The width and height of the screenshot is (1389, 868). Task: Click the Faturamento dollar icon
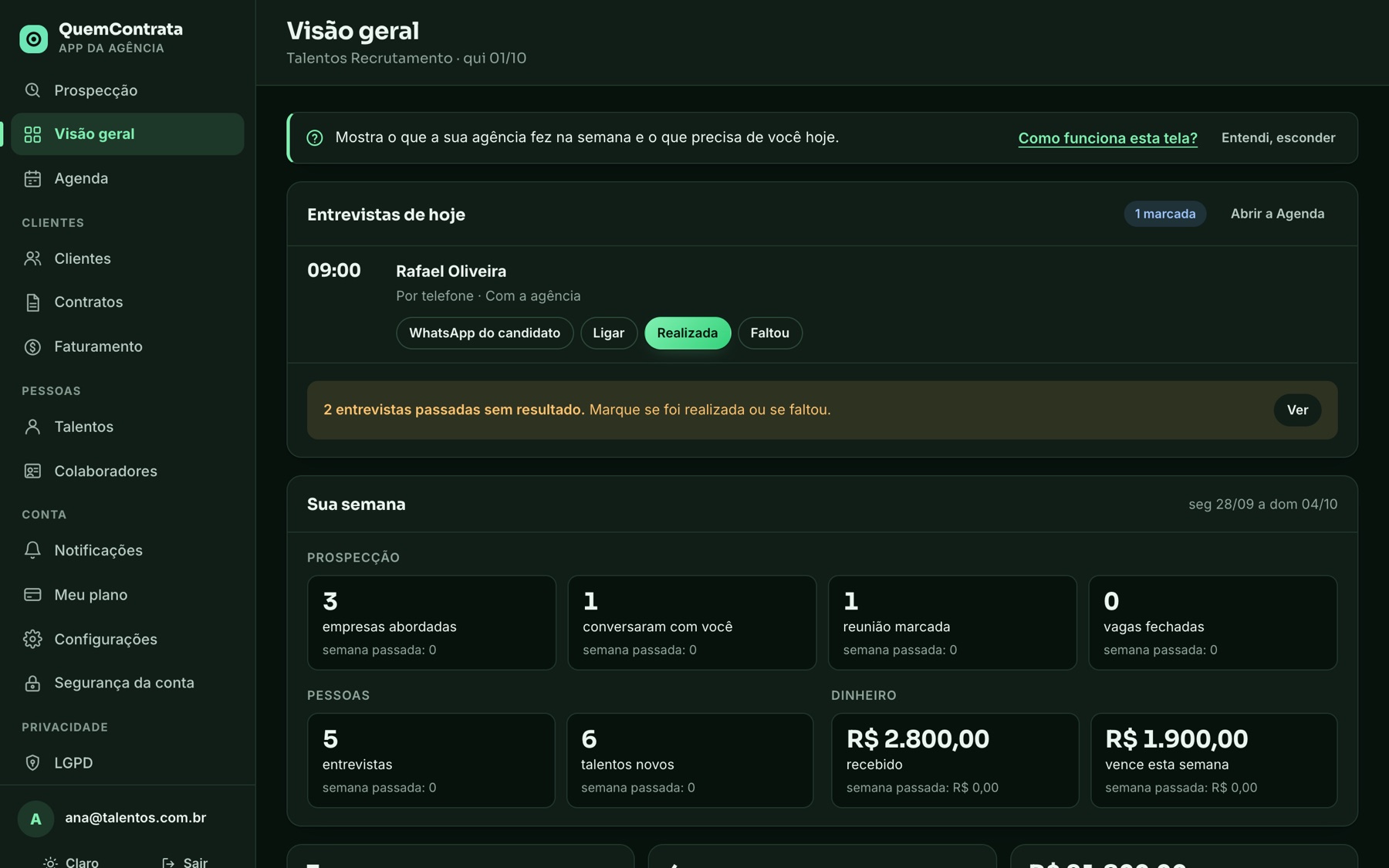[x=32, y=347]
